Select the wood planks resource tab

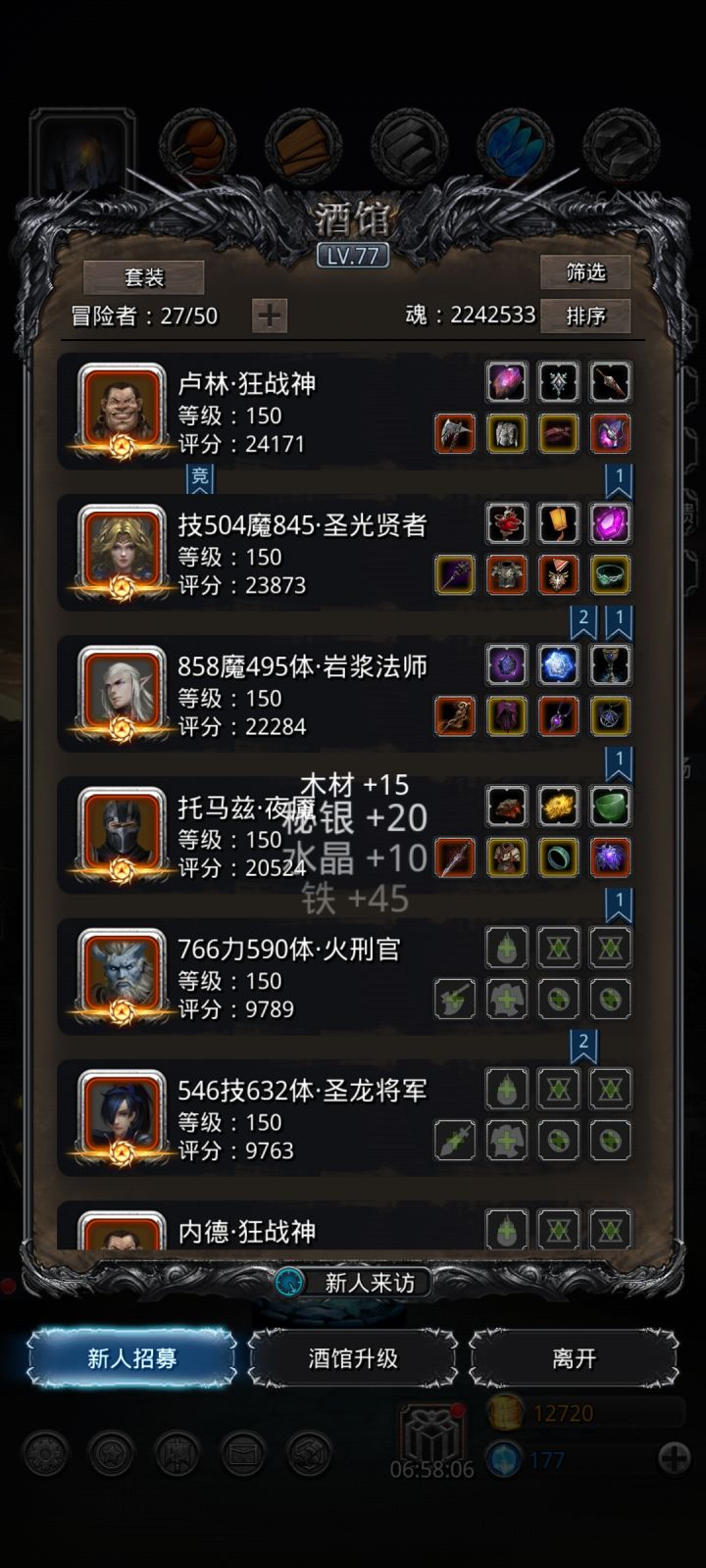pyautogui.click(x=303, y=147)
